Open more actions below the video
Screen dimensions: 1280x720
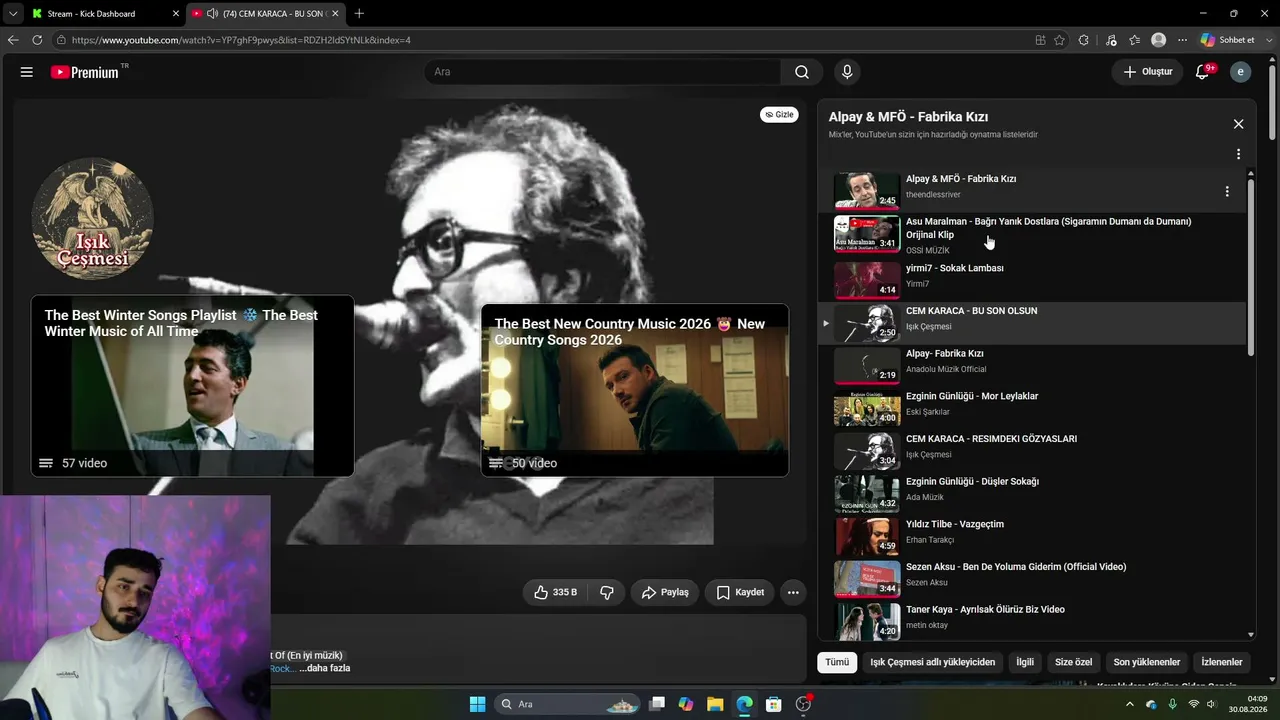pyautogui.click(x=793, y=592)
